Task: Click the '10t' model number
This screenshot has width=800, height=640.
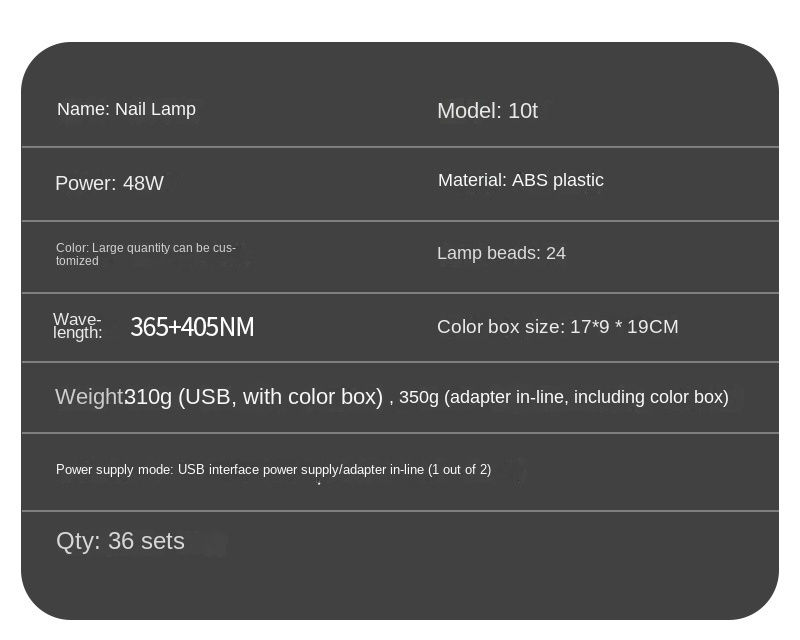Action: (523, 111)
